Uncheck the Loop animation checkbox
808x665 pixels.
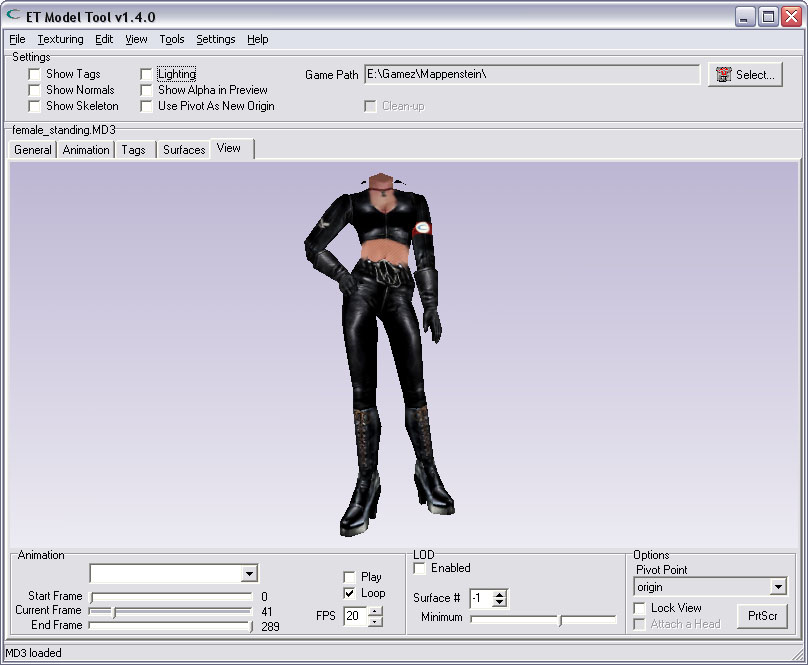[349, 593]
